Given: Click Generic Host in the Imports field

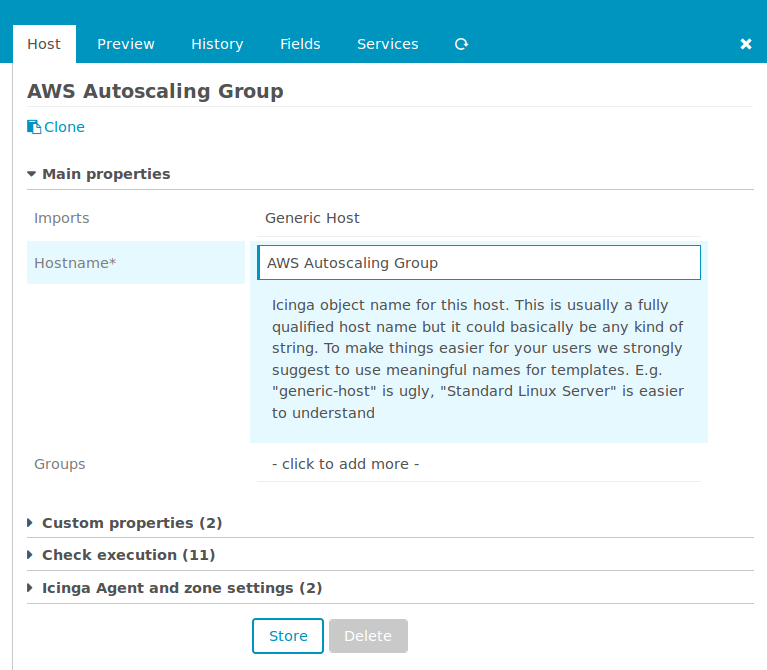Looking at the screenshot, I should (x=312, y=218).
